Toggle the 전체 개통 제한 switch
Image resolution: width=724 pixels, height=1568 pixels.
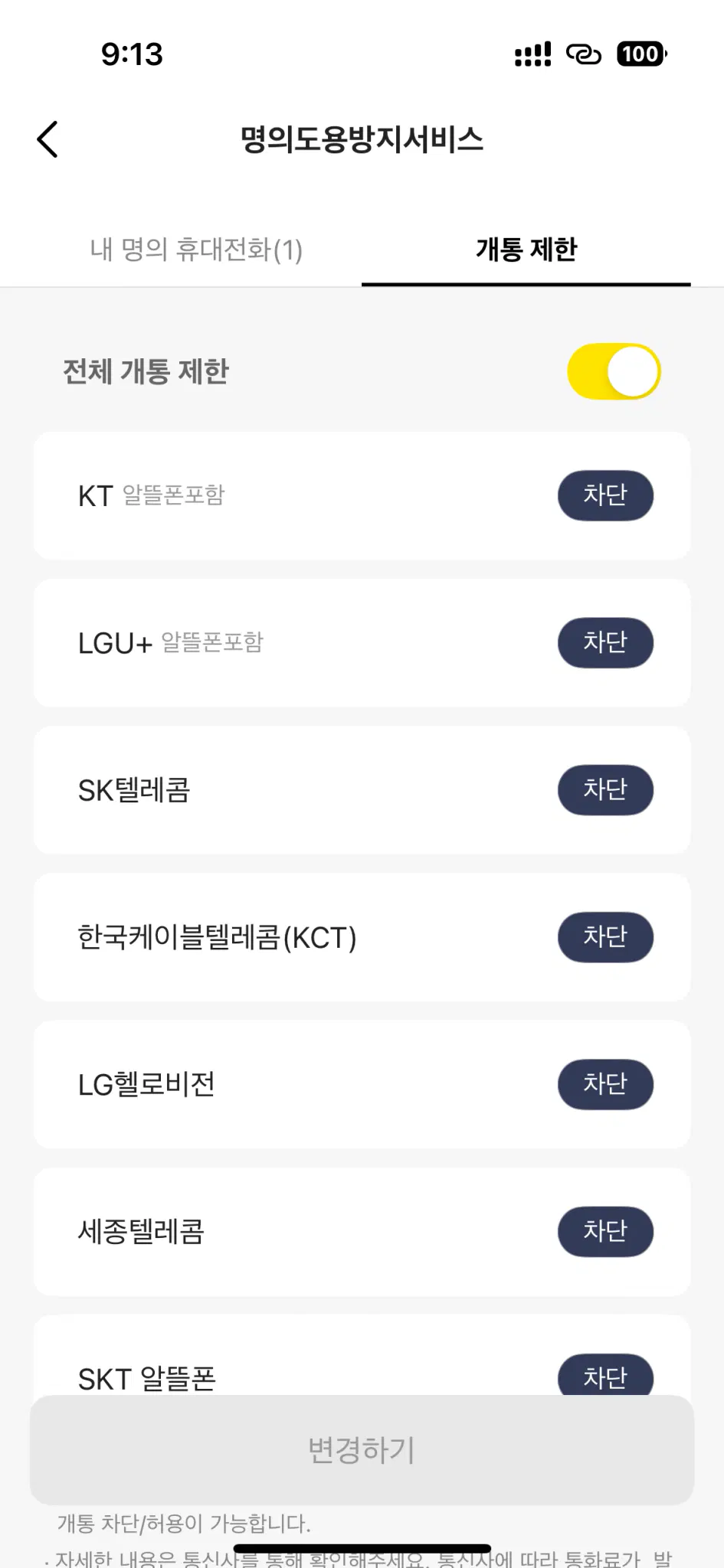tap(614, 371)
